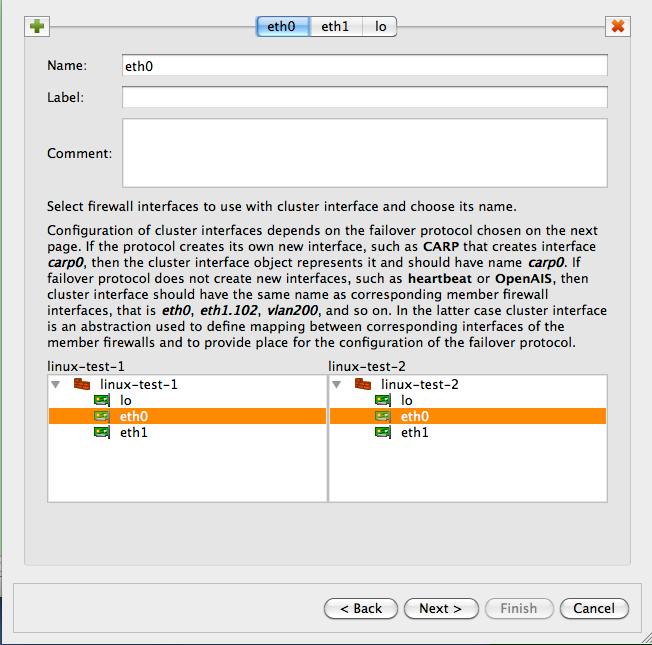The image size is (652, 645).
Task: Collapse the linux-test-2 tree node
Action: [337, 385]
